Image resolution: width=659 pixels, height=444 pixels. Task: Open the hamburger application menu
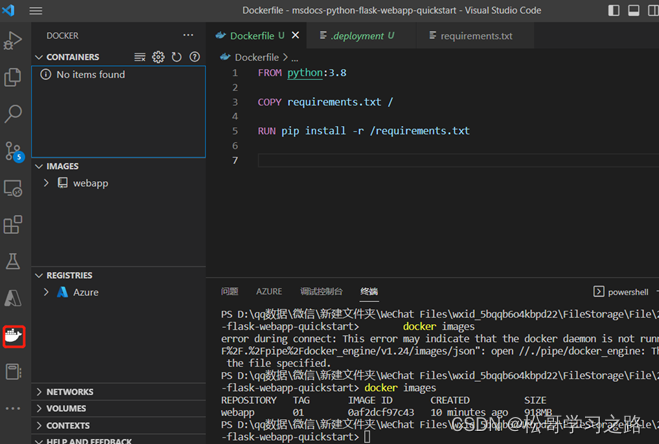pos(36,11)
